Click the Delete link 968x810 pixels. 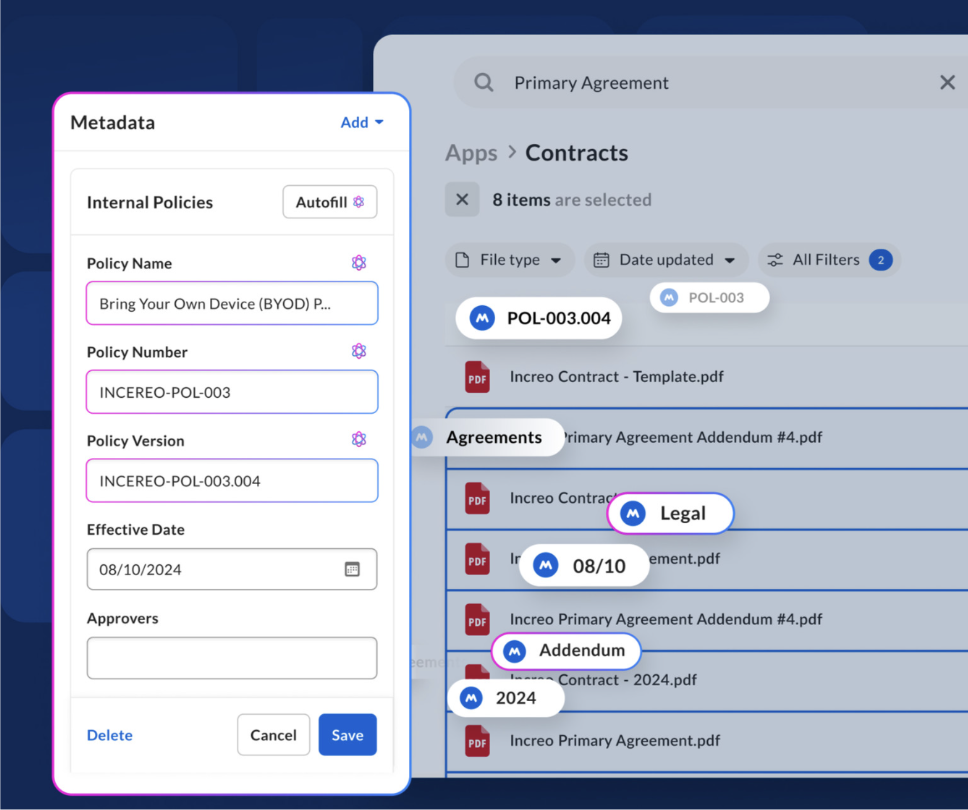point(110,735)
